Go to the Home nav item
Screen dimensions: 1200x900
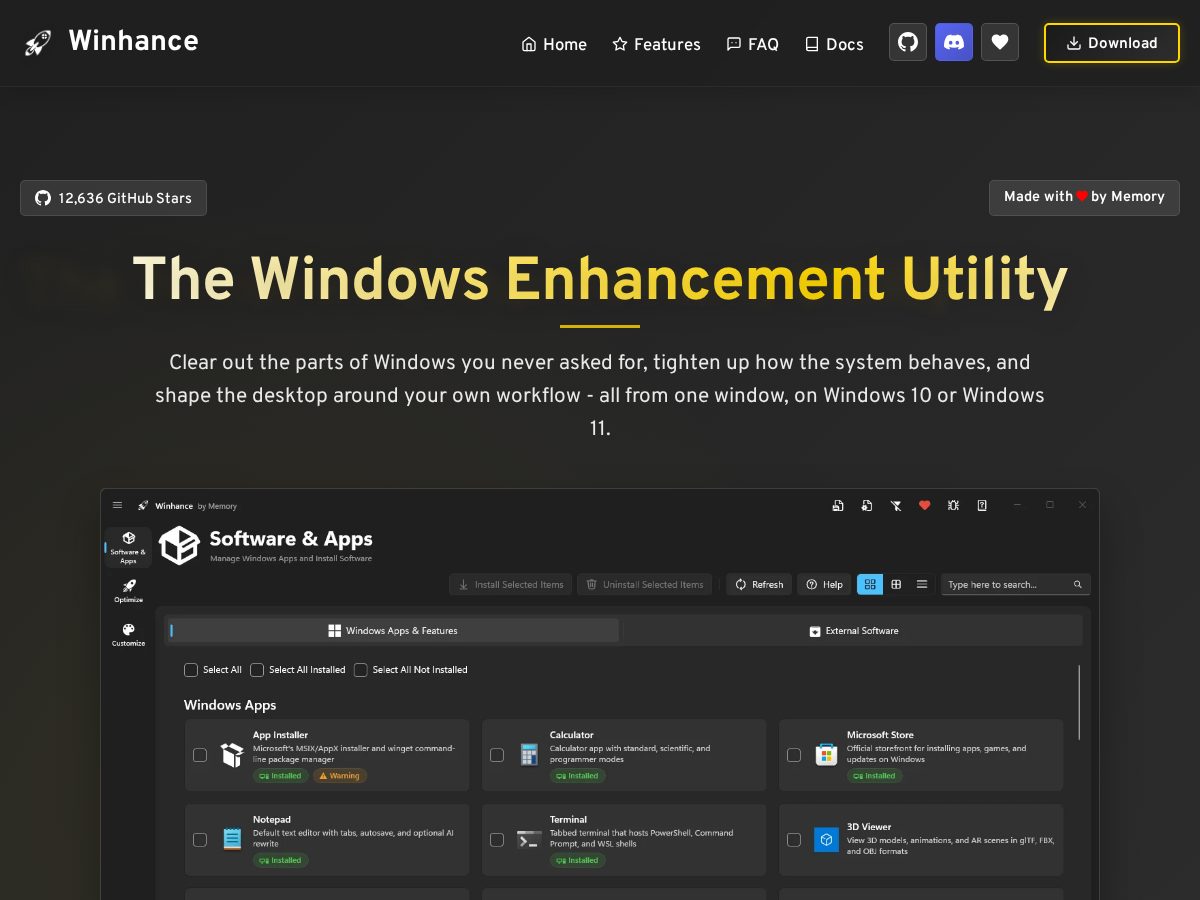554,44
